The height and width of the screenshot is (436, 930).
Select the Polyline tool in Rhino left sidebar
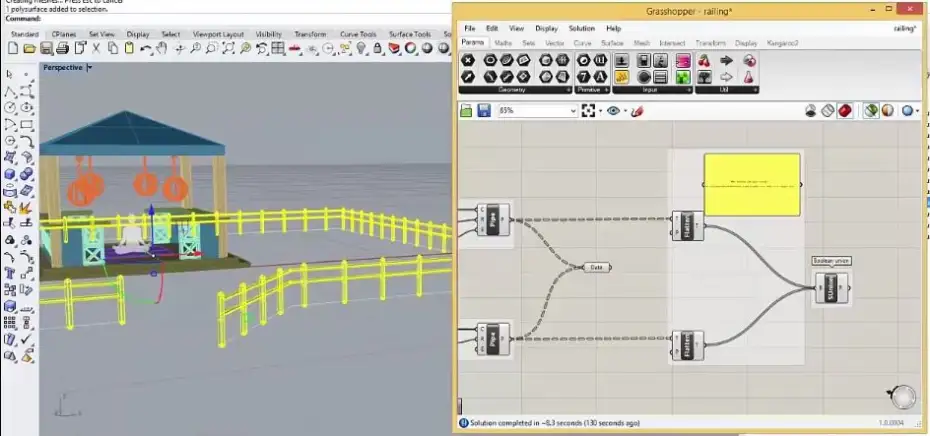[x=10, y=92]
